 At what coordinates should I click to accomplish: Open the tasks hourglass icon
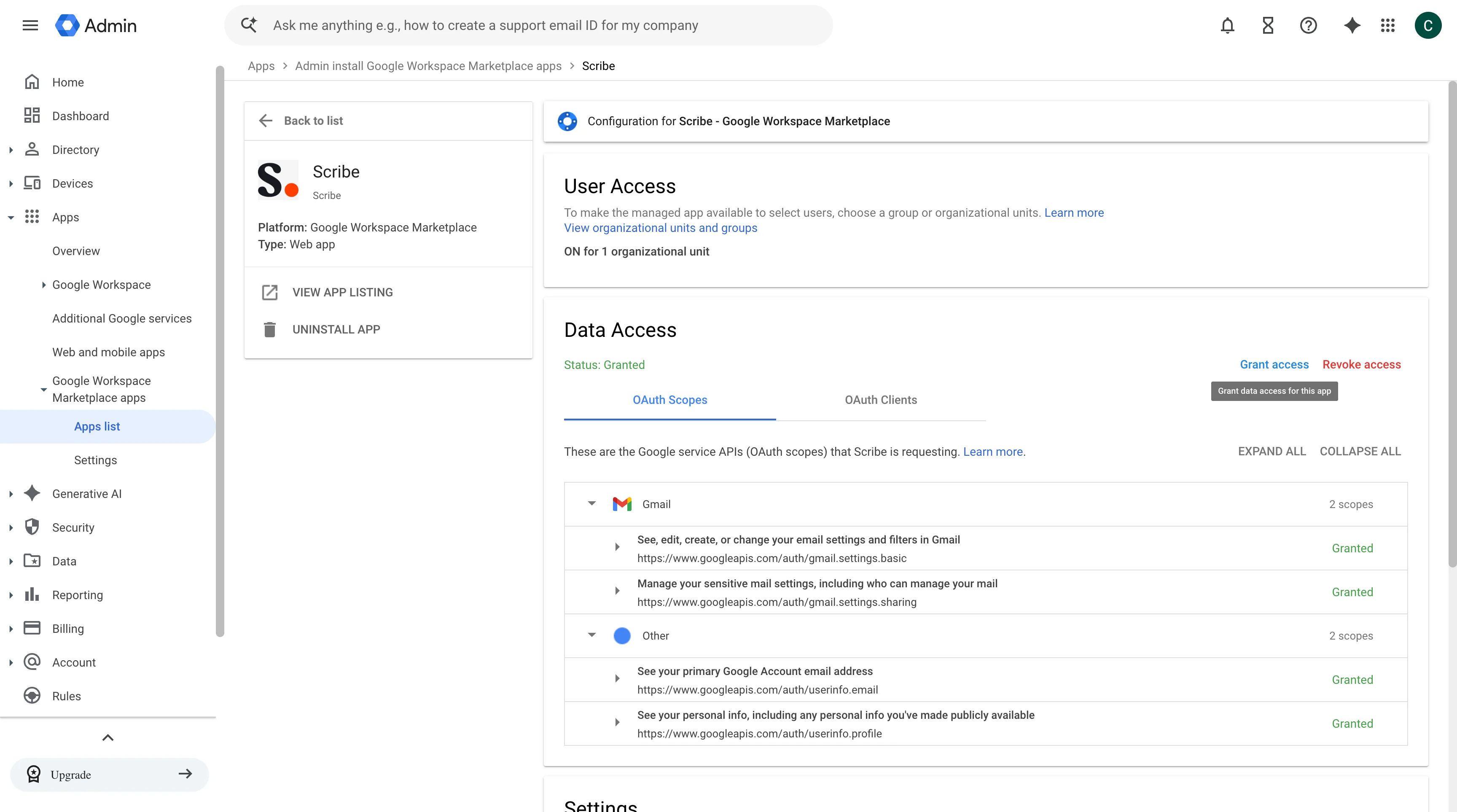[x=1268, y=25]
